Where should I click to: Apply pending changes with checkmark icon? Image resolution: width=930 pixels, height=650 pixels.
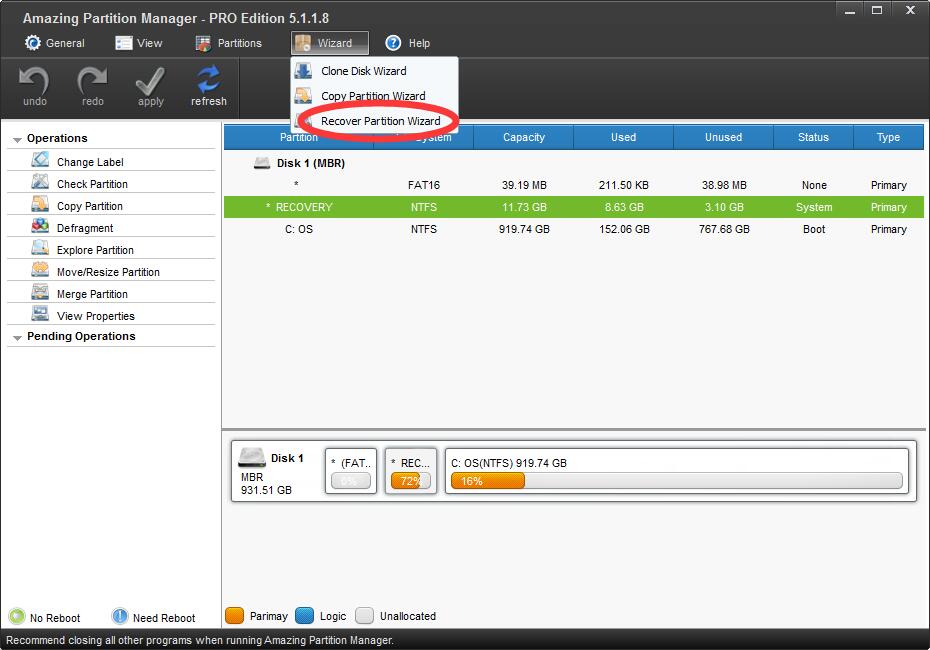tap(150, 81)
